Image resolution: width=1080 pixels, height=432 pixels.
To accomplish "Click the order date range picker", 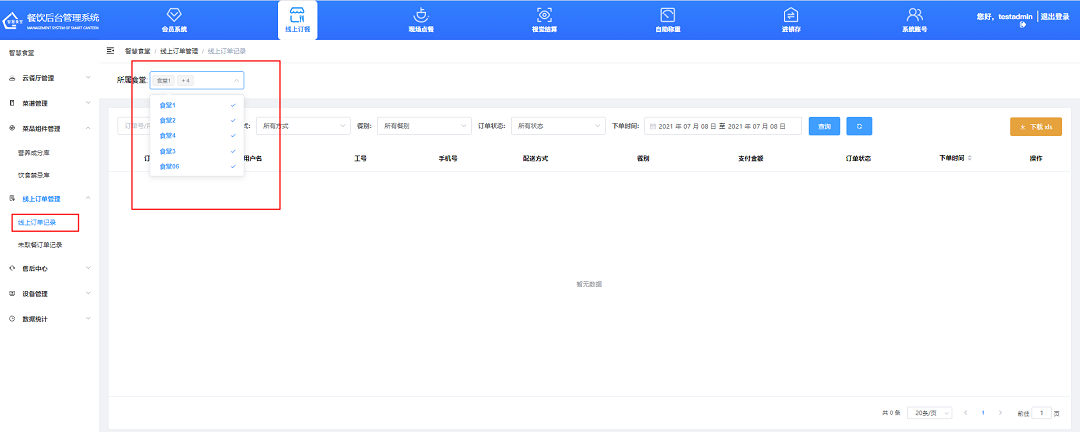I will pyautogui.click(x=723, y=126).
